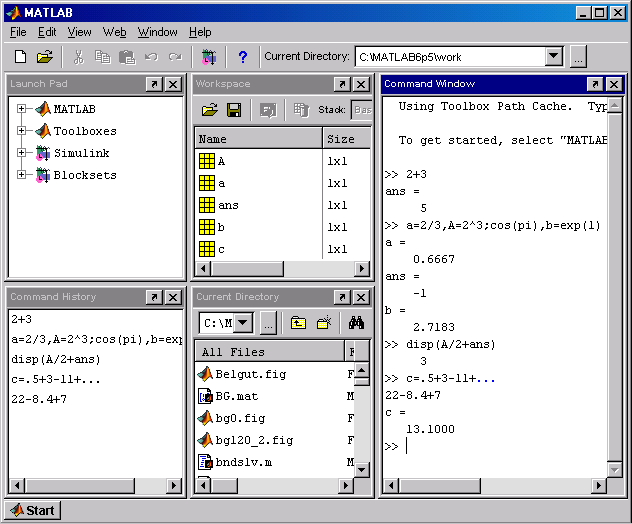Select 'disp(A/2+ans)' in Command History
The width and height of the screenshot is (632, 524).
[56, 359]
